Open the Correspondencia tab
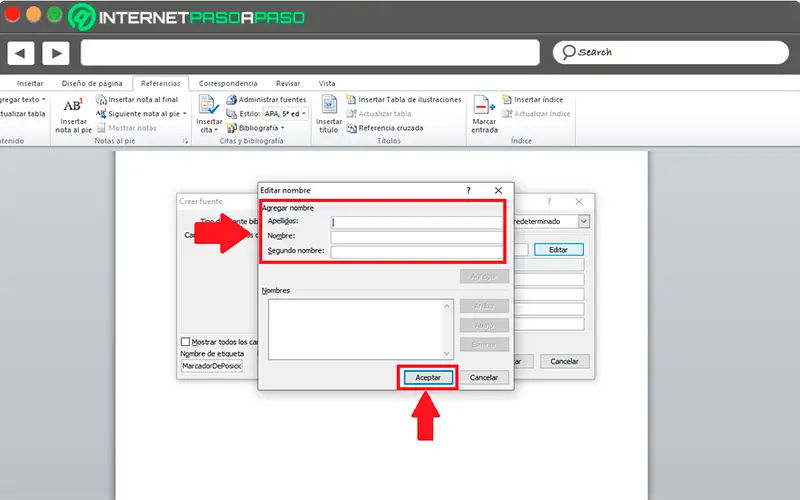The width and height of the screenshot is (800, 500). 228,83
